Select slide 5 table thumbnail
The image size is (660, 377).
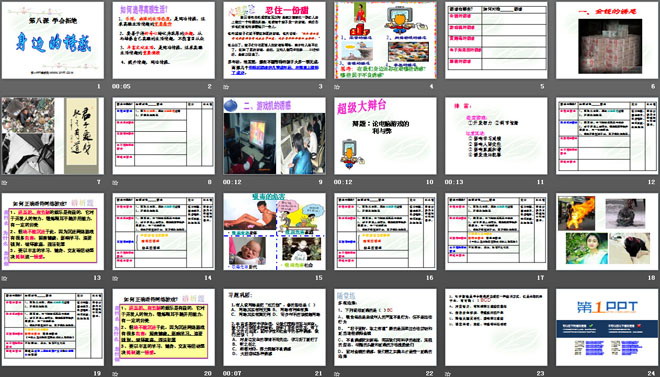(496, 40)
